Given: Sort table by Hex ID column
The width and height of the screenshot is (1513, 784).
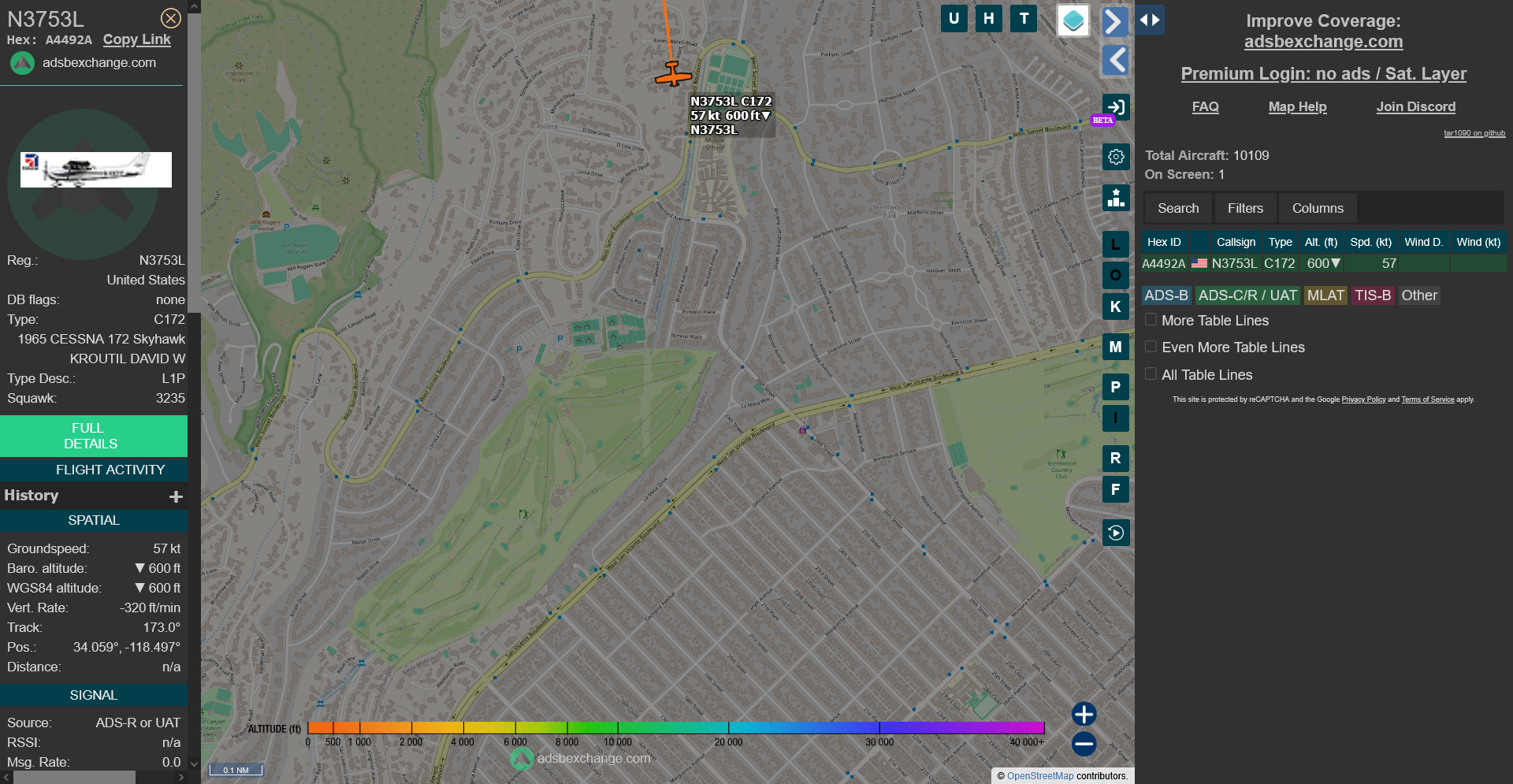Looking at the screenshot, I should pyautogui.click(x=1164, y=242).
